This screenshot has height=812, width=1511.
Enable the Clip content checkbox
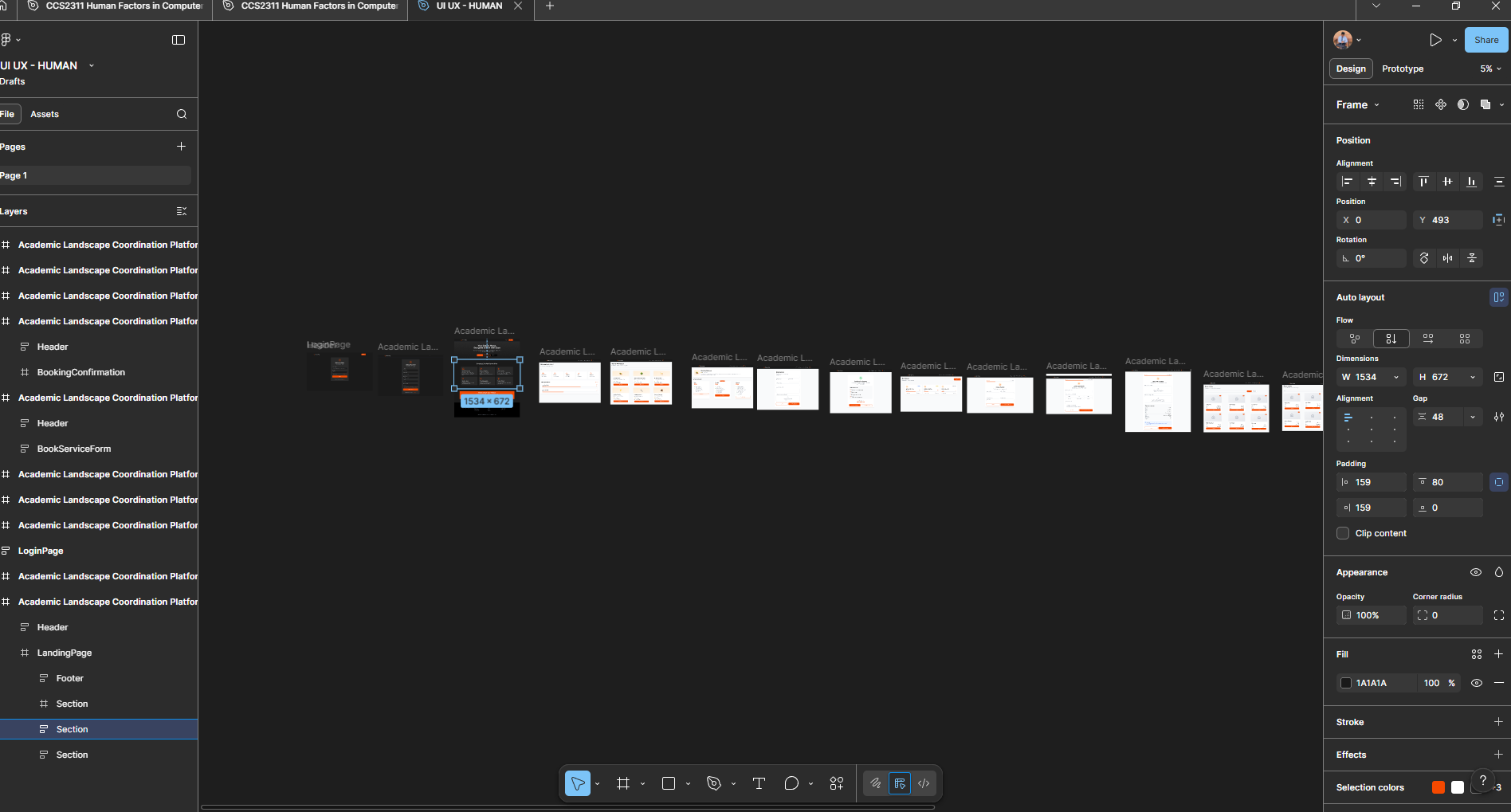(x=1343, y=533)
